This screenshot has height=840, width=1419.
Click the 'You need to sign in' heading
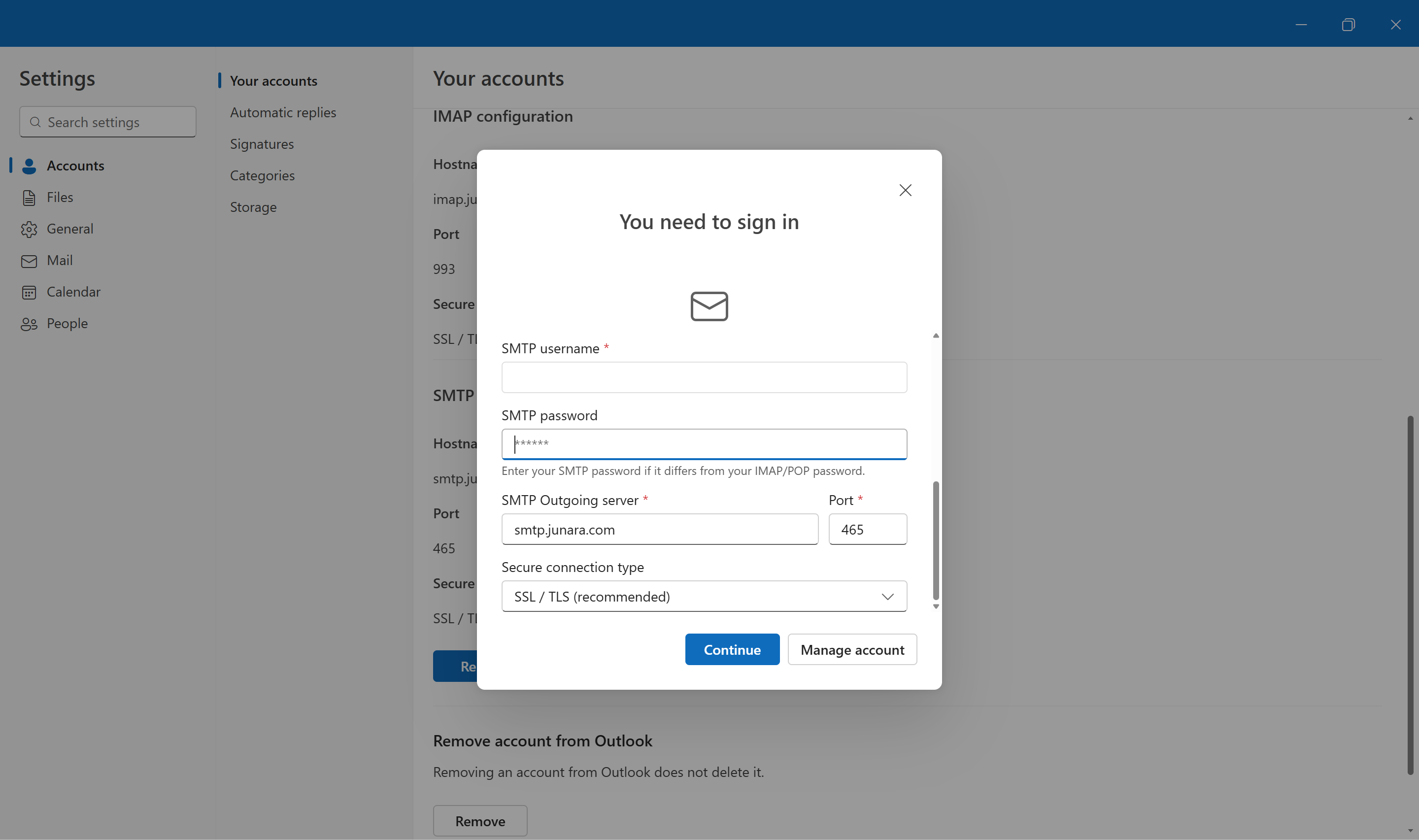(709, 222)
